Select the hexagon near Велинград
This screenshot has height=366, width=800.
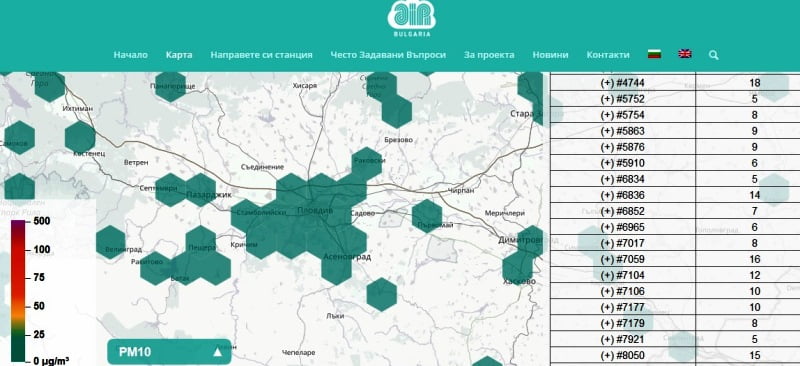(111, 242)
